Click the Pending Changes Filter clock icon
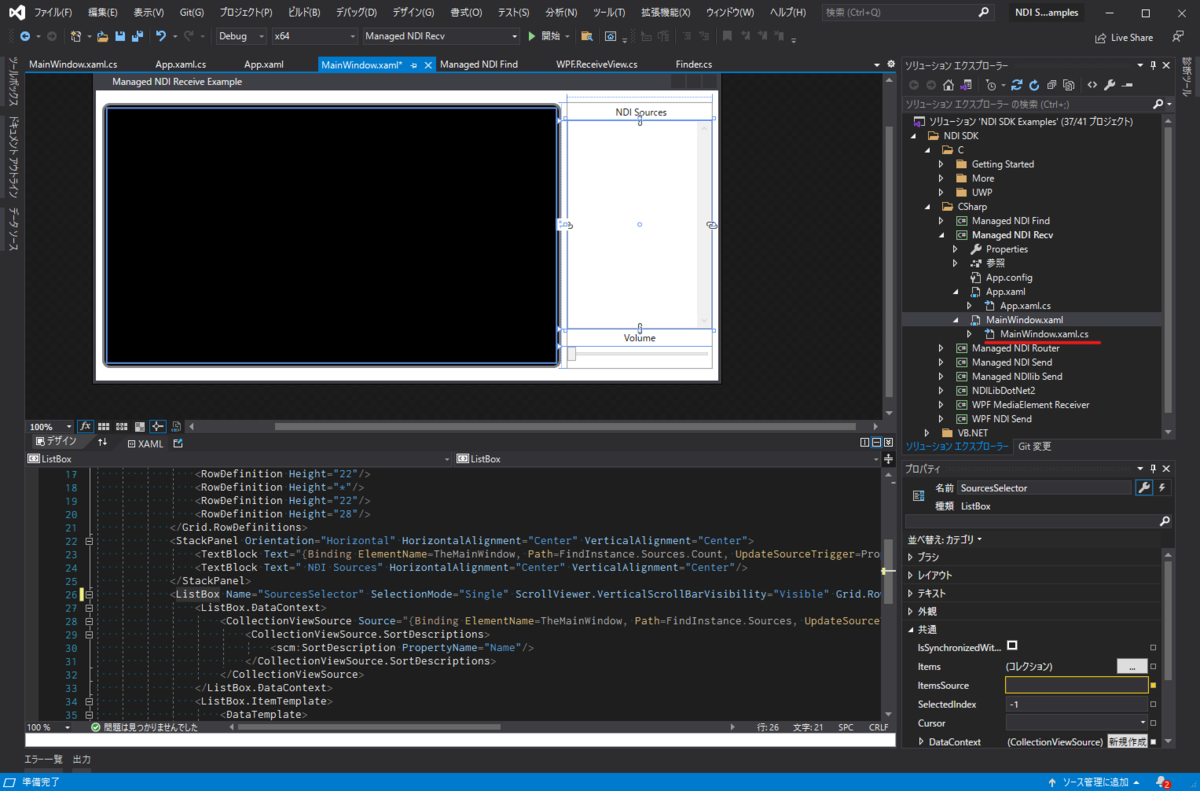Screen dimensions: 1200x791 click(991, 85)
